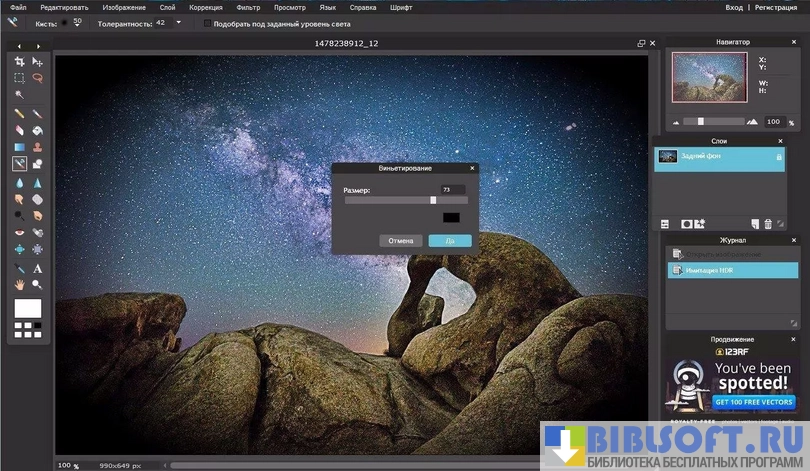Delete layer using trash icon
Image resolution: width=810 pixels, height=471 pixels.
point(768,224)
